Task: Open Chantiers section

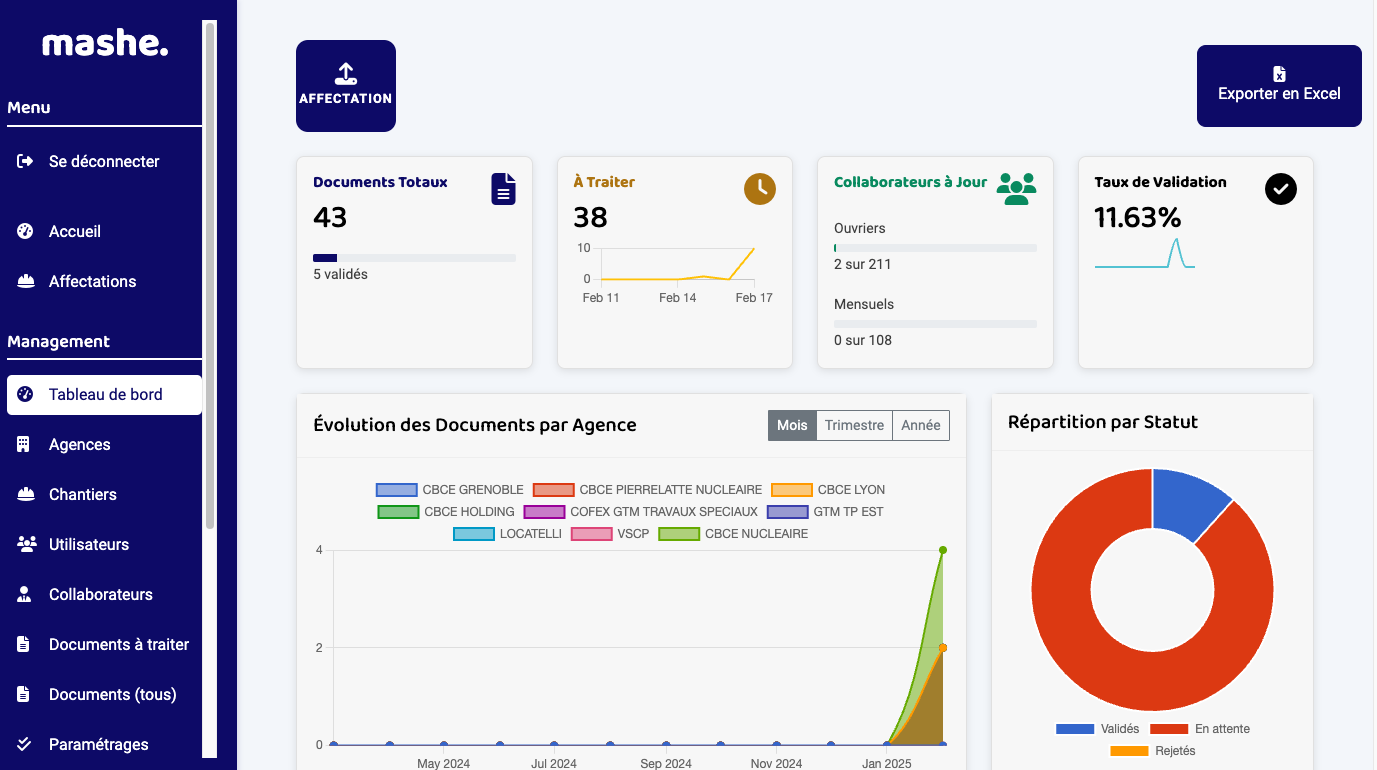Action: 104,494
